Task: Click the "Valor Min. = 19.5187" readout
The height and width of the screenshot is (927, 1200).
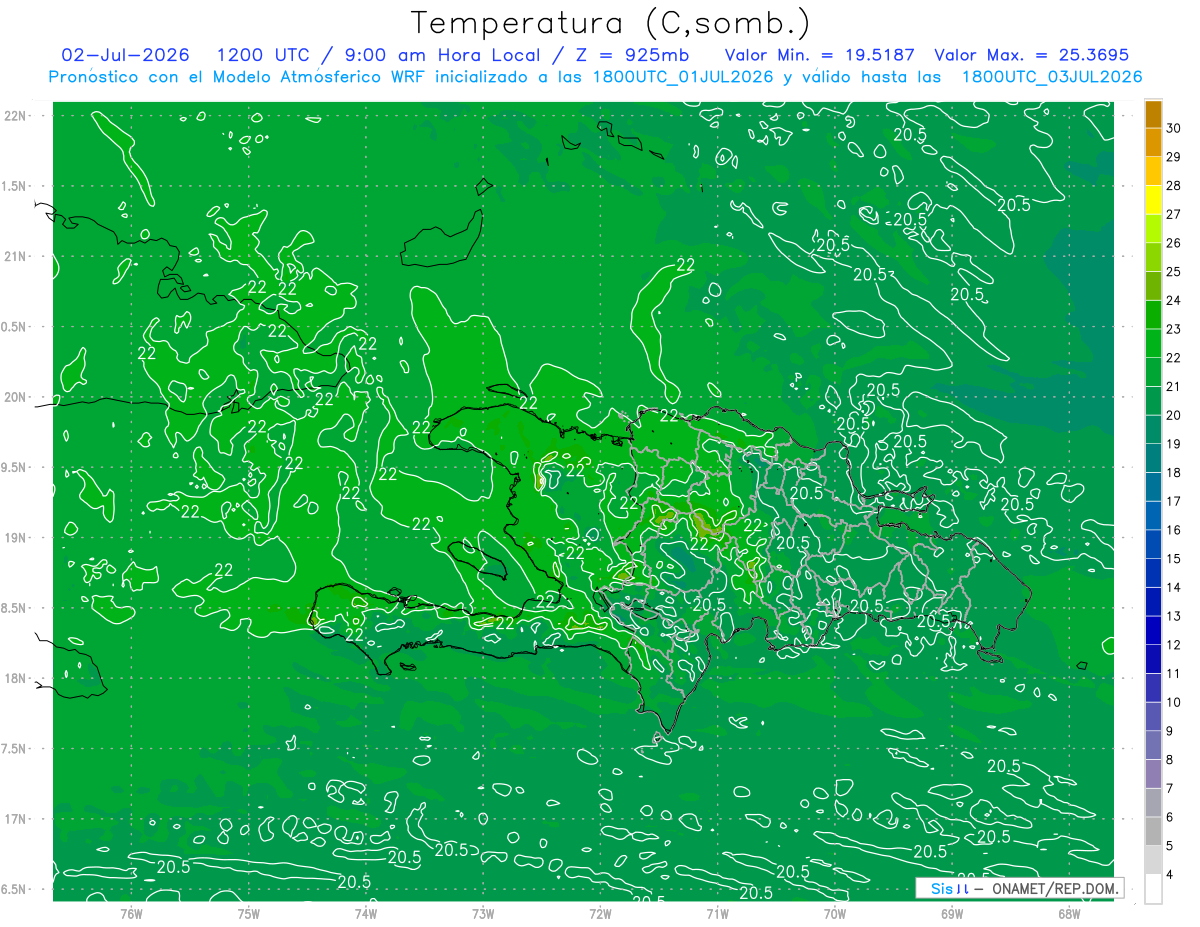Action: [x=818, y=55]
